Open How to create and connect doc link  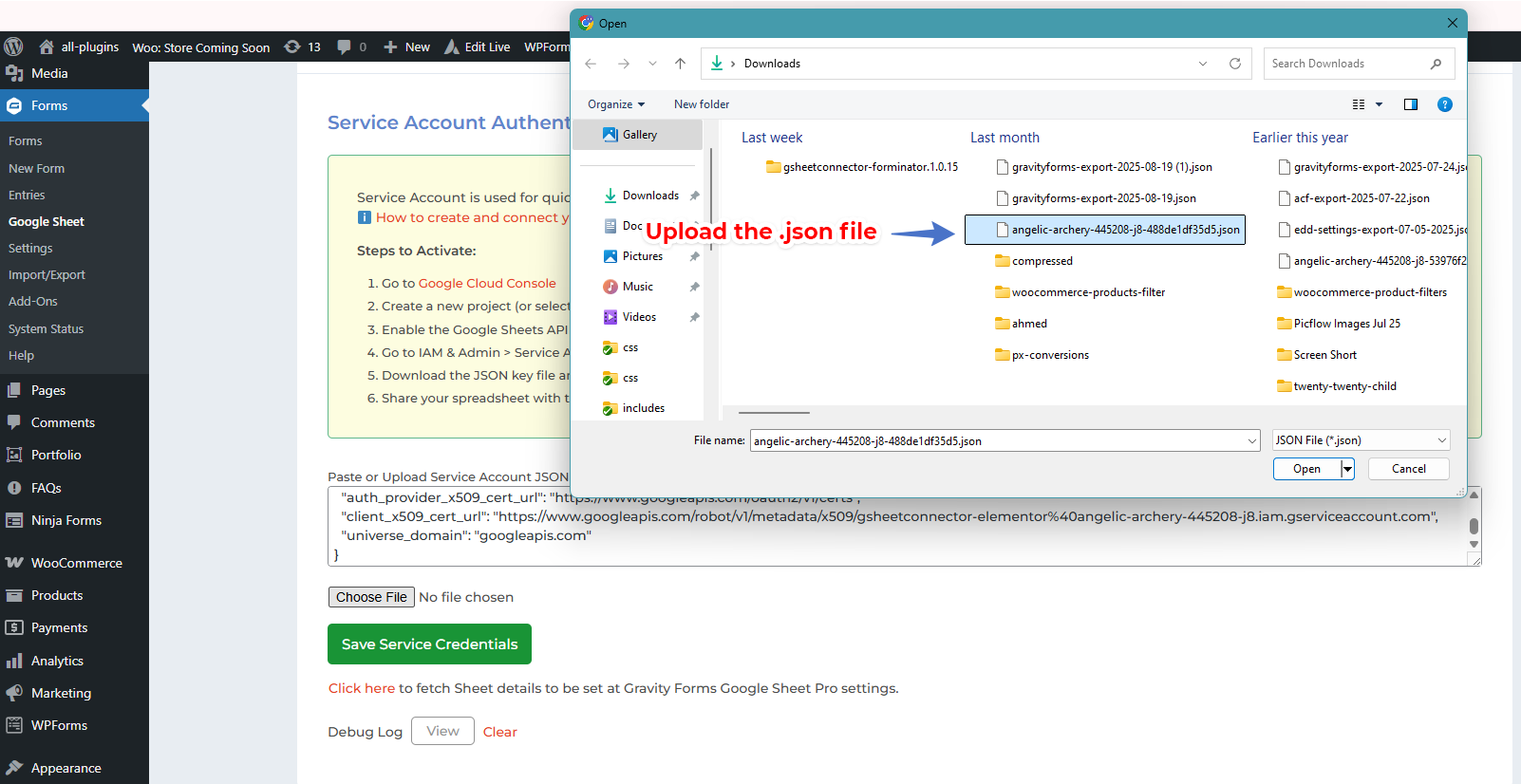(473, 217)
